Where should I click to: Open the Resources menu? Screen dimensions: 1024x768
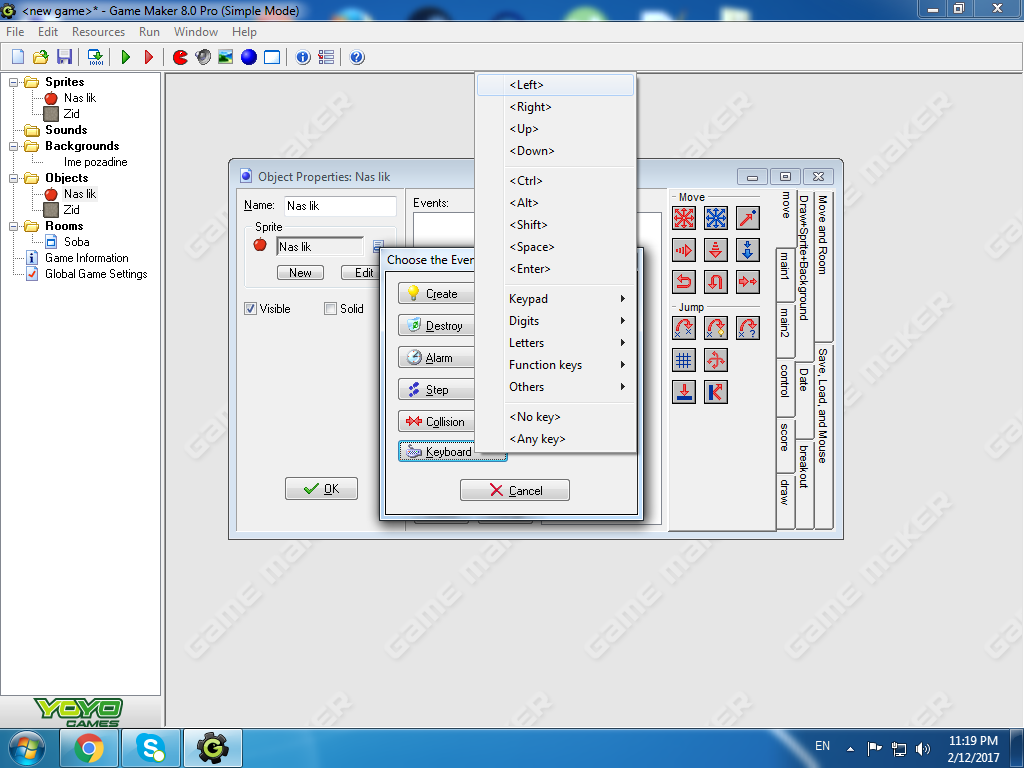tap(98, 32)
